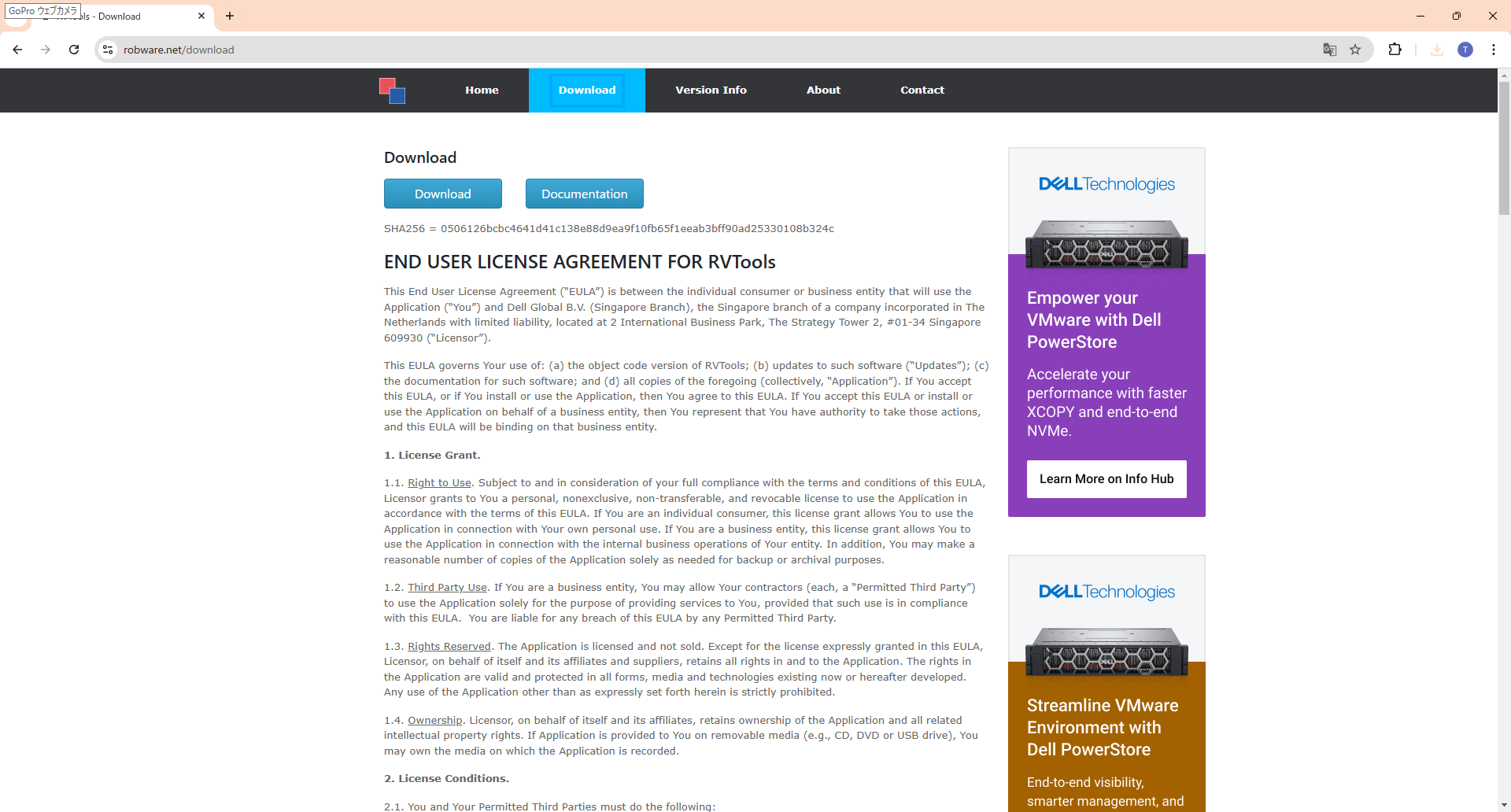1511x812 pixels.
Task: Open the browser extensions menu
Action: coord(1395,50)
